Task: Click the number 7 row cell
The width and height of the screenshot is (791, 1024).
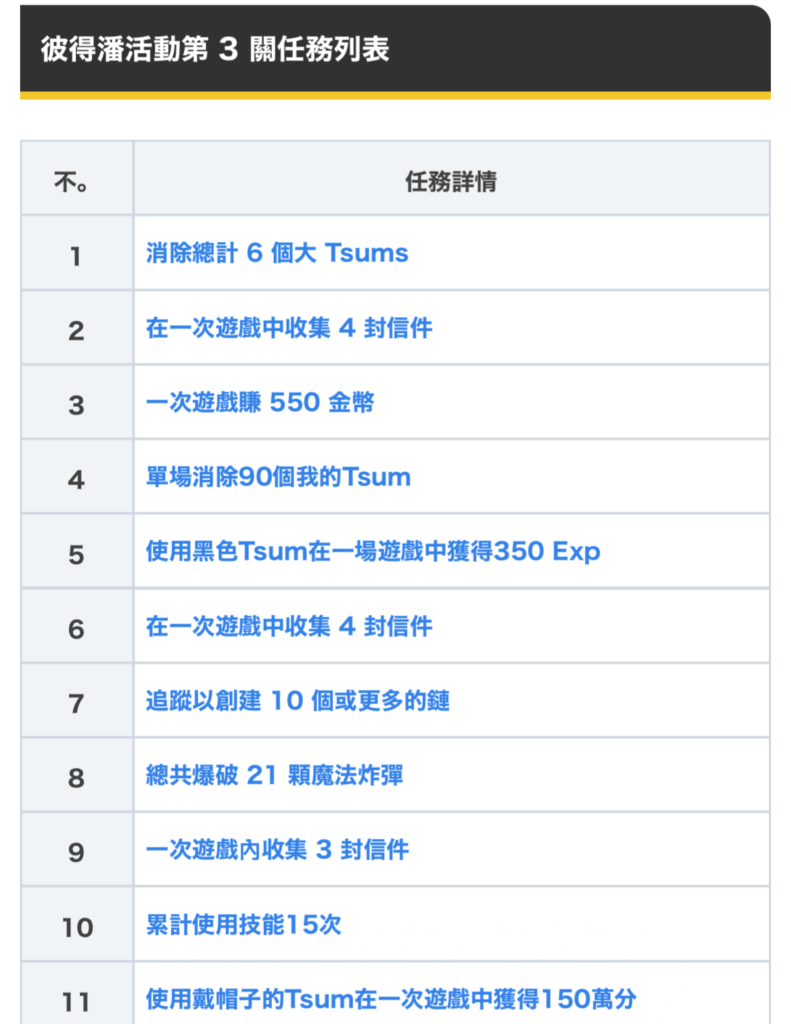Action: [77, 703]
